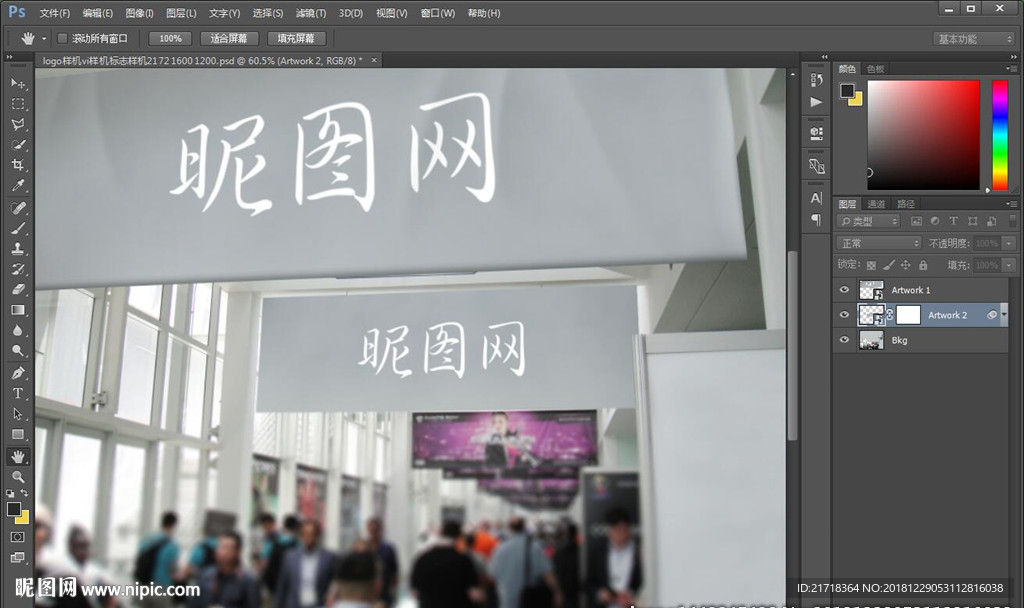
Task: Open Layers panel flyout menu
Action: 1011,204
